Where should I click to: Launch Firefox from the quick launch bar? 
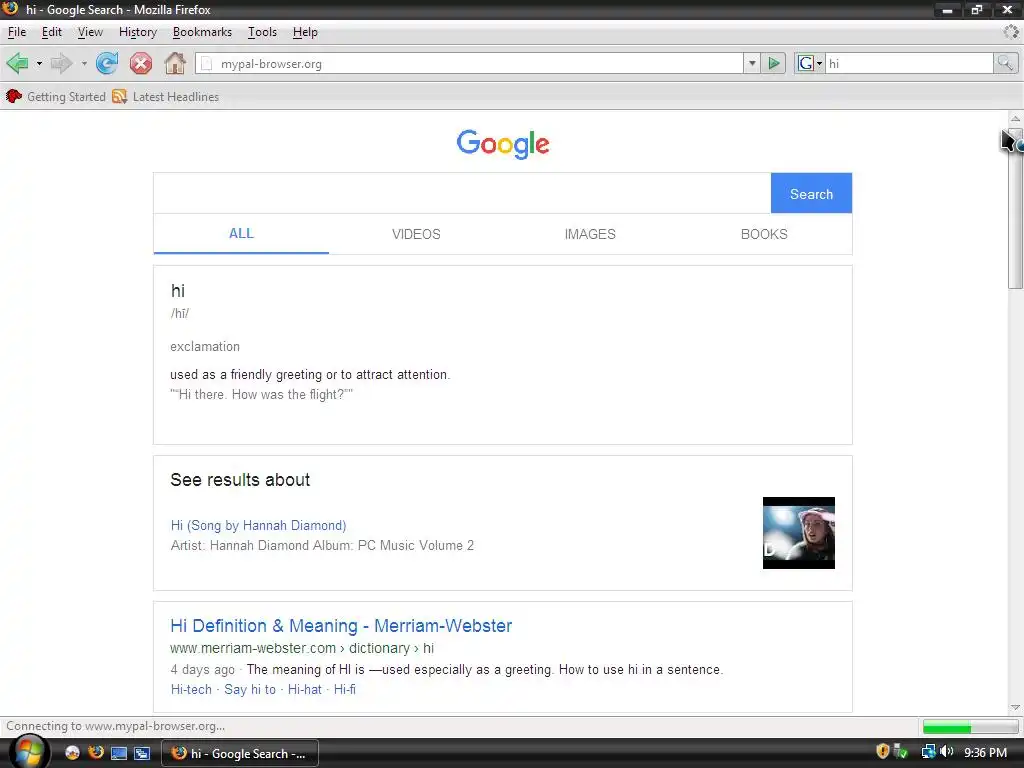95,753
